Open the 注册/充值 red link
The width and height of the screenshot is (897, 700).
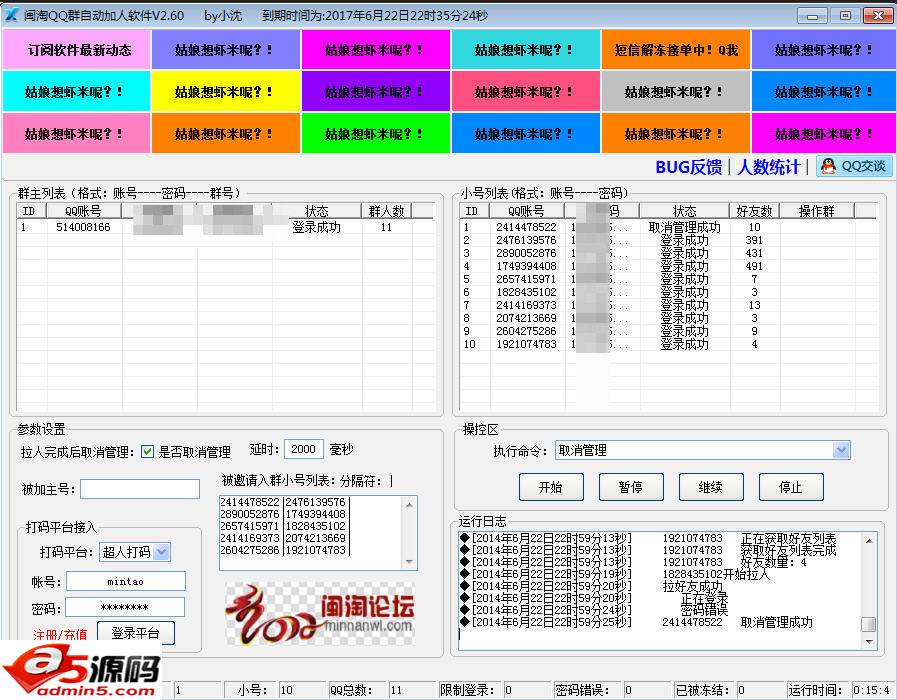point(60,635)
